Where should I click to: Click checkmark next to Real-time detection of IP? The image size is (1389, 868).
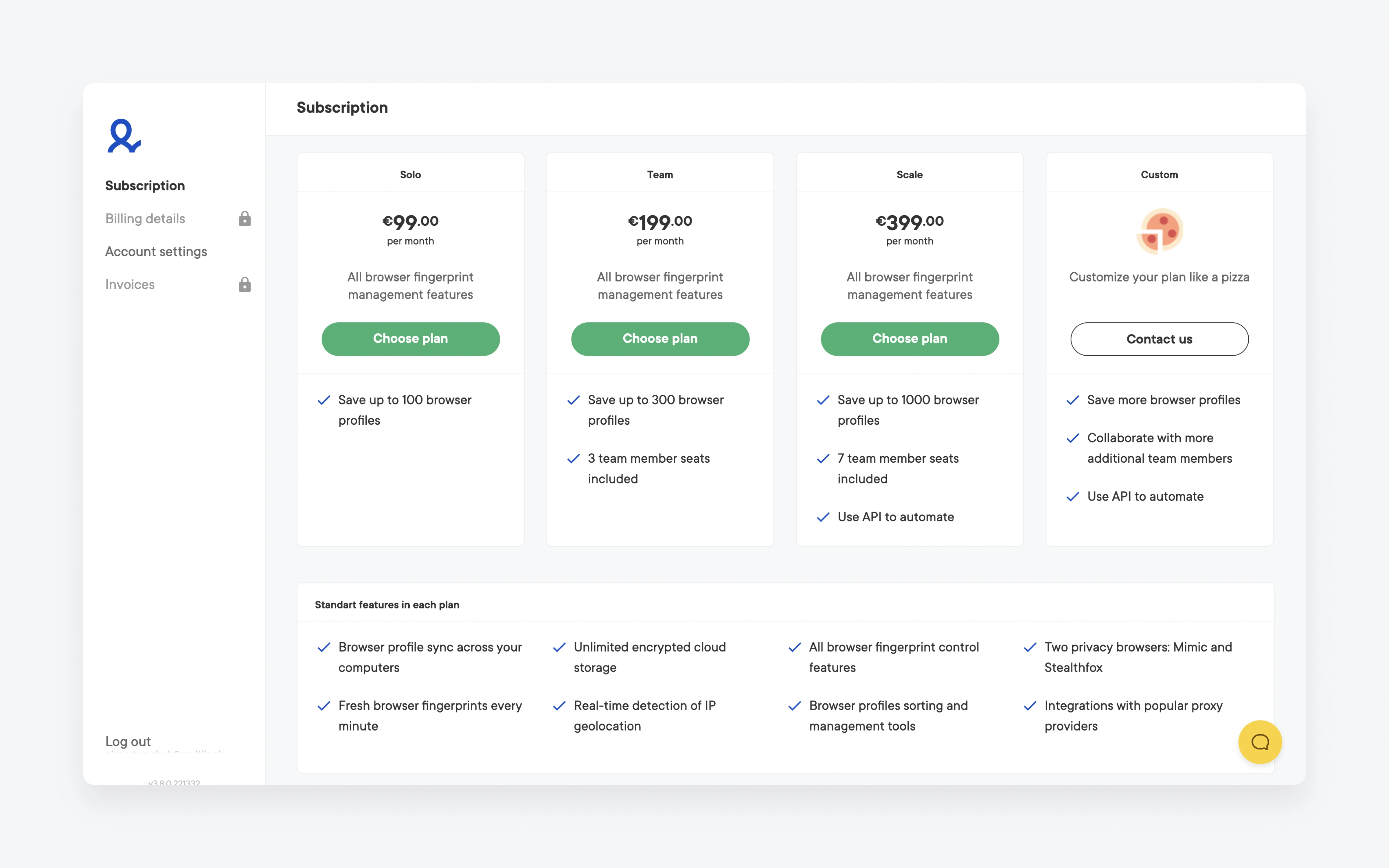pos(559,706)
